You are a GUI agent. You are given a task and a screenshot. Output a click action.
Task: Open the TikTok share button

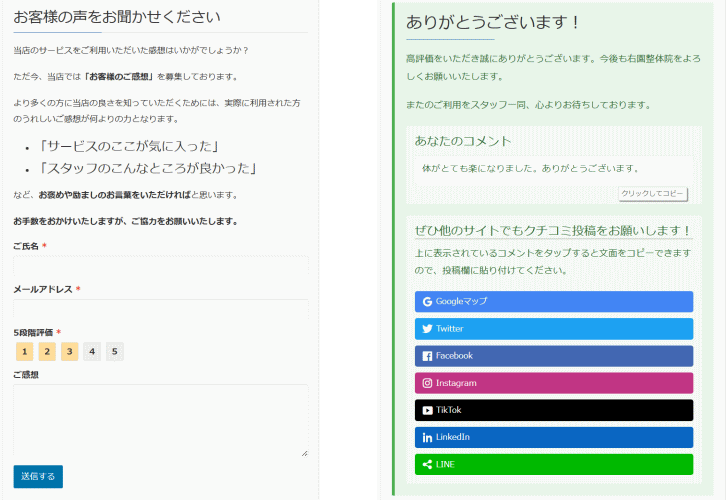(x=554, y=410)
